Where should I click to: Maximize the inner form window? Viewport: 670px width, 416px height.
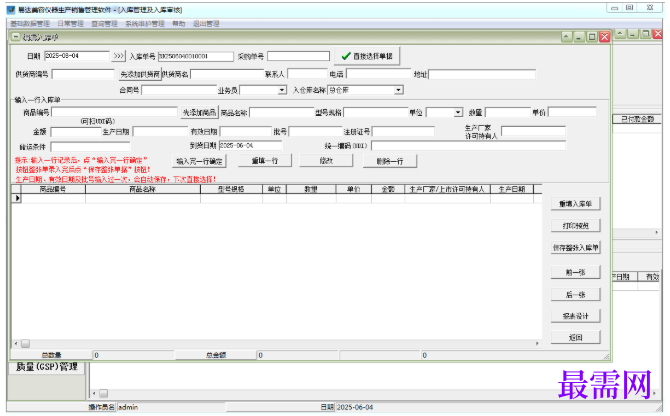click(592, 37)
